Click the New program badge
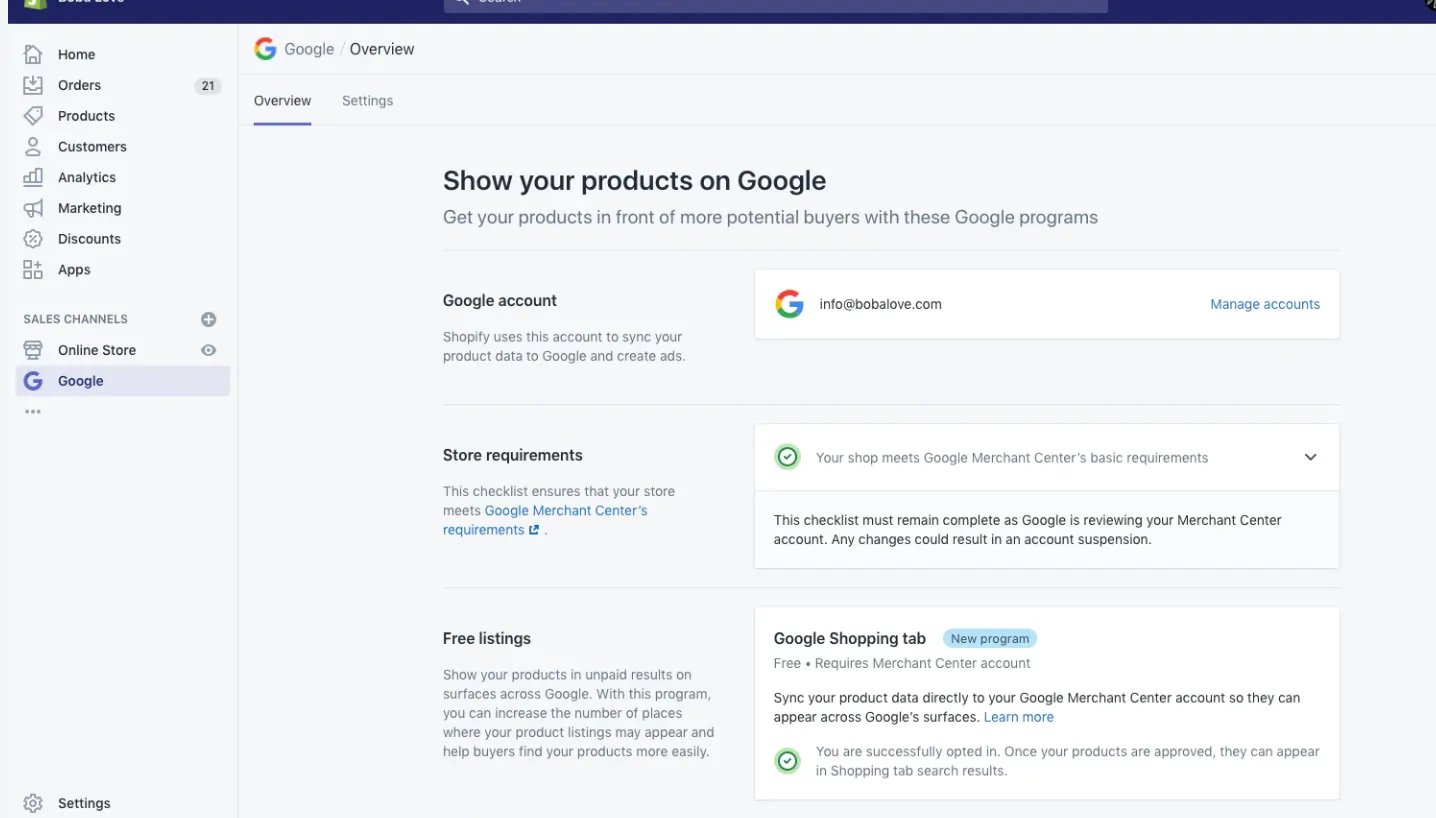 point(990,638)
